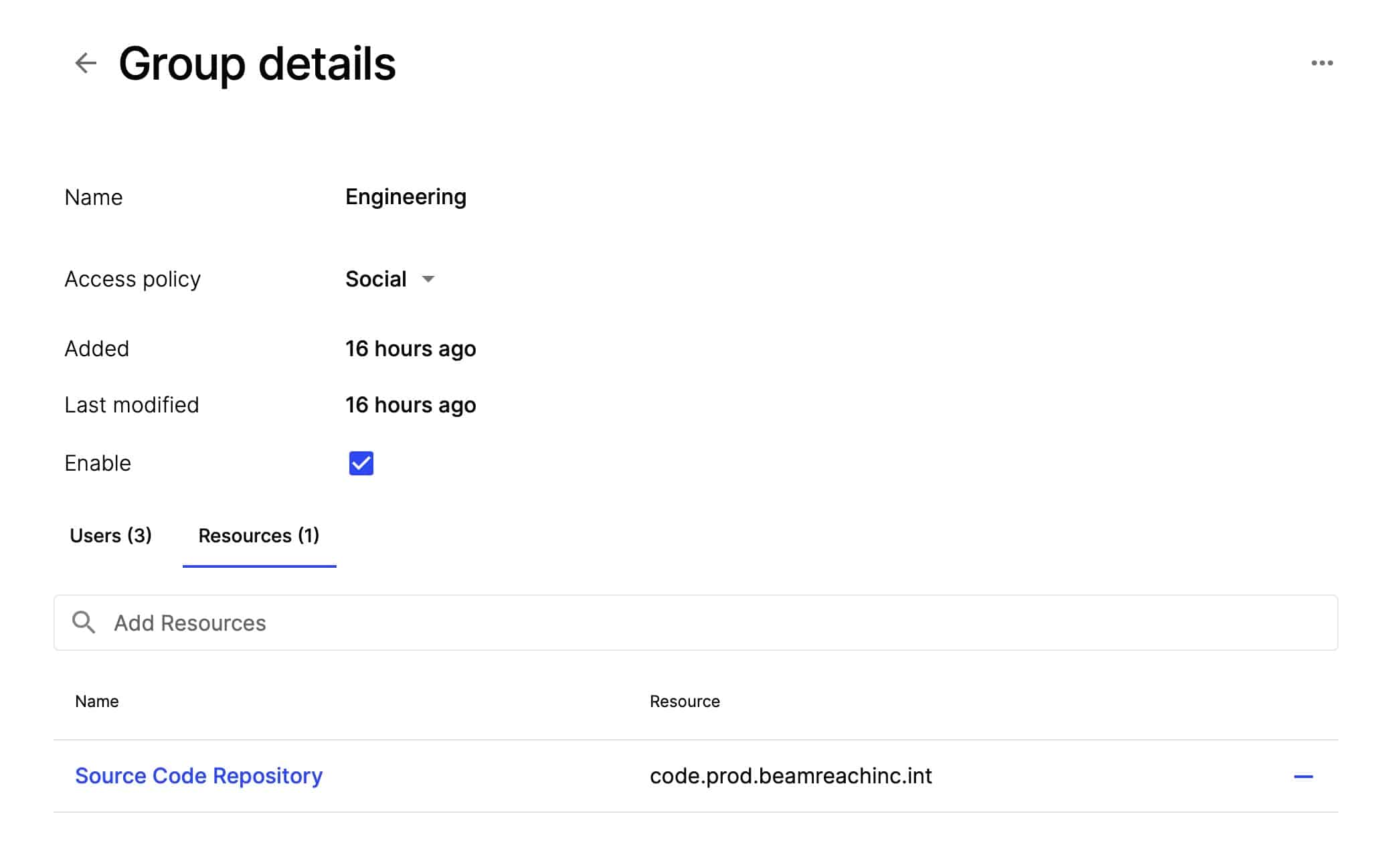Focus the Add Resources search field
Image resolution: width=1400 pixels, height=849 pixels.
[695, 623]
